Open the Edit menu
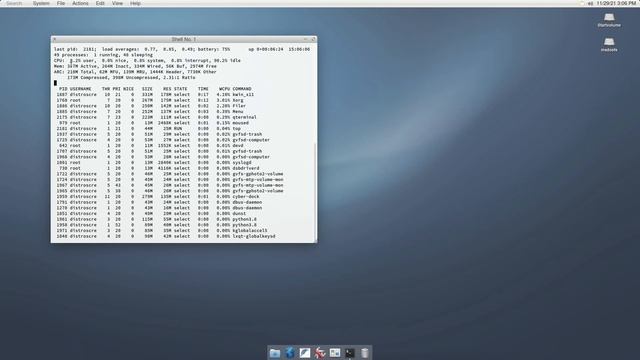The height and width of the screenshot is (360, 640). (100, 3)
